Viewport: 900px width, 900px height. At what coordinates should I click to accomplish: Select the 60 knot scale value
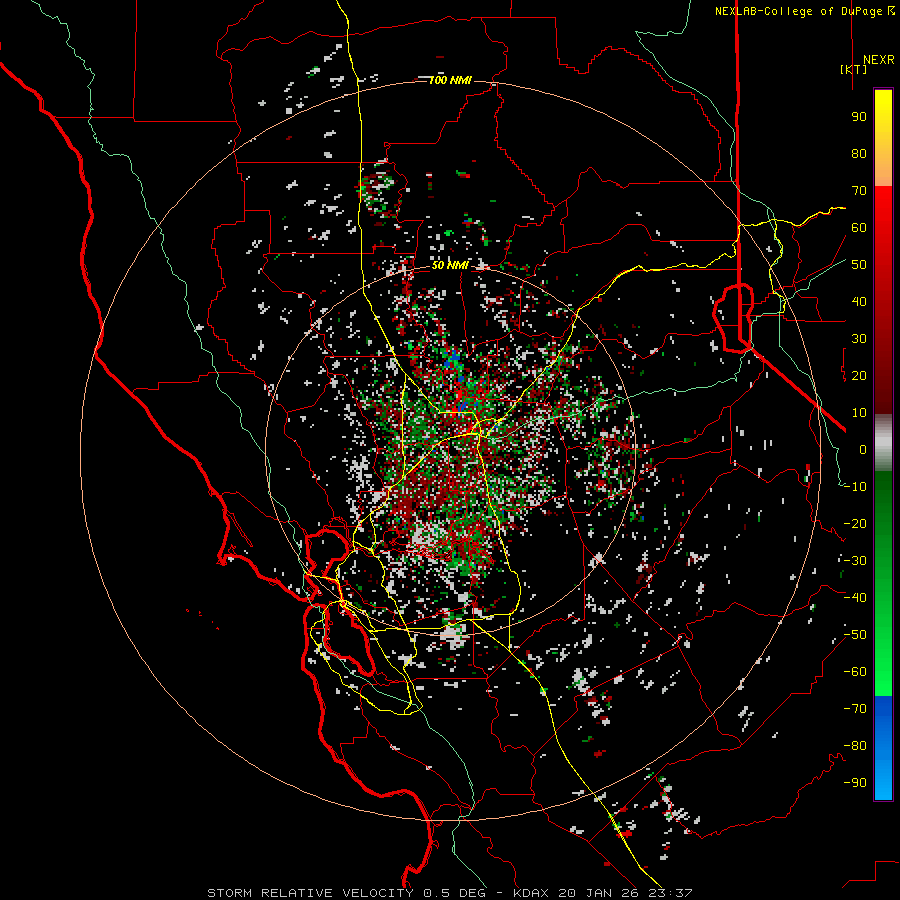point(859,228)
